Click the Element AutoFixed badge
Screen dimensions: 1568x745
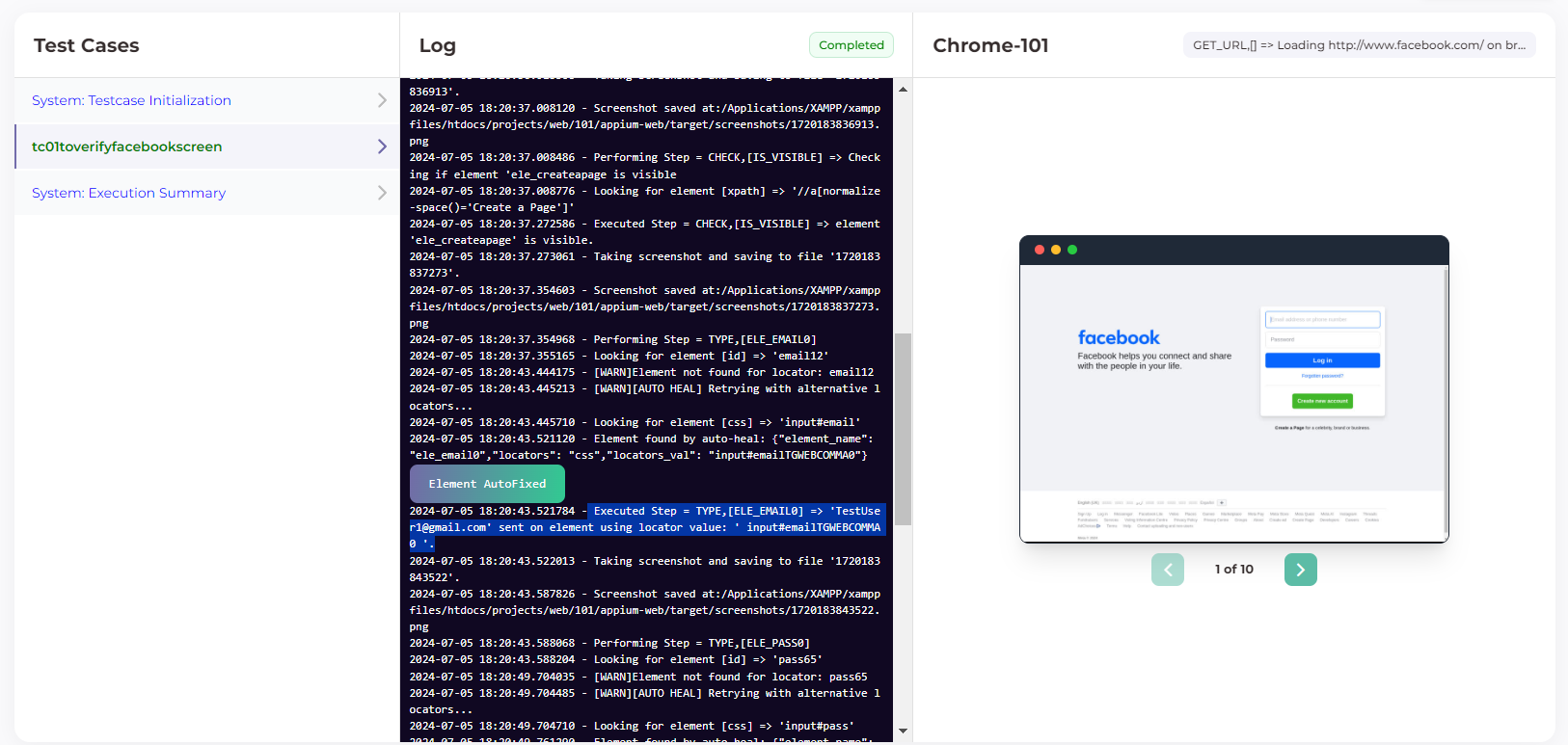[x=487, y=484]
